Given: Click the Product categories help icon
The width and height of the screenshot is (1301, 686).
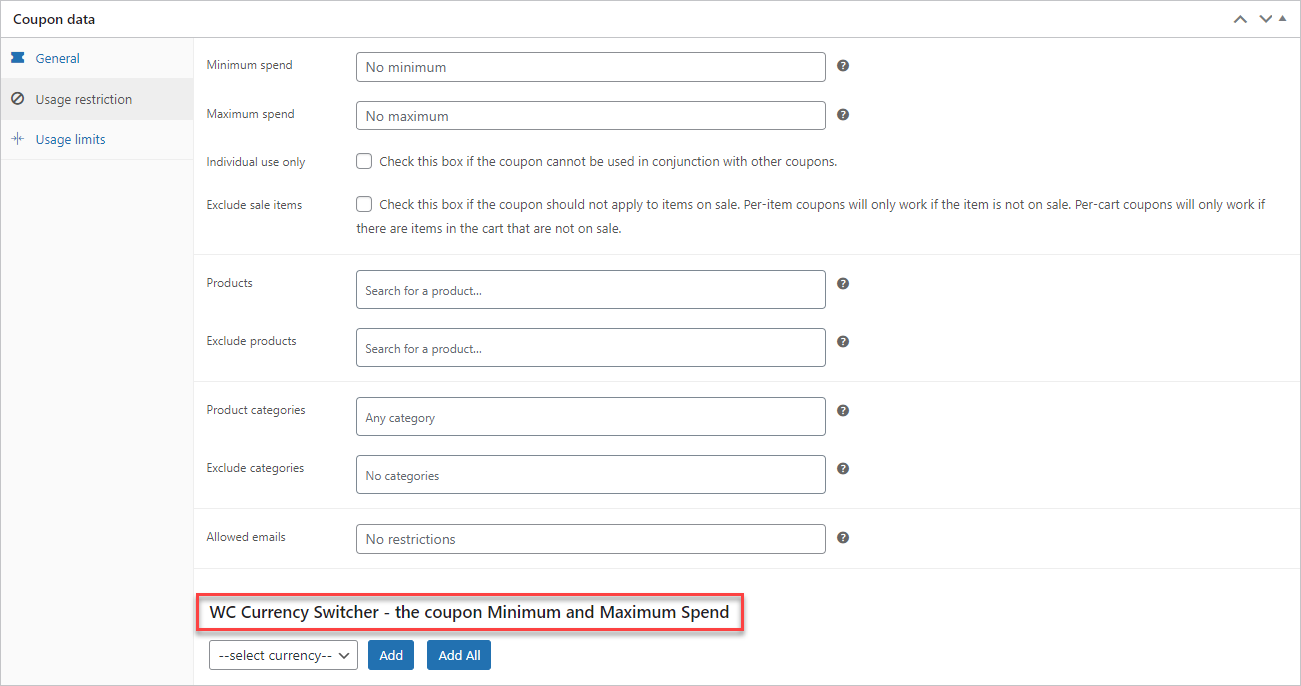Looking at the screenshot, I should click(843, 411).
